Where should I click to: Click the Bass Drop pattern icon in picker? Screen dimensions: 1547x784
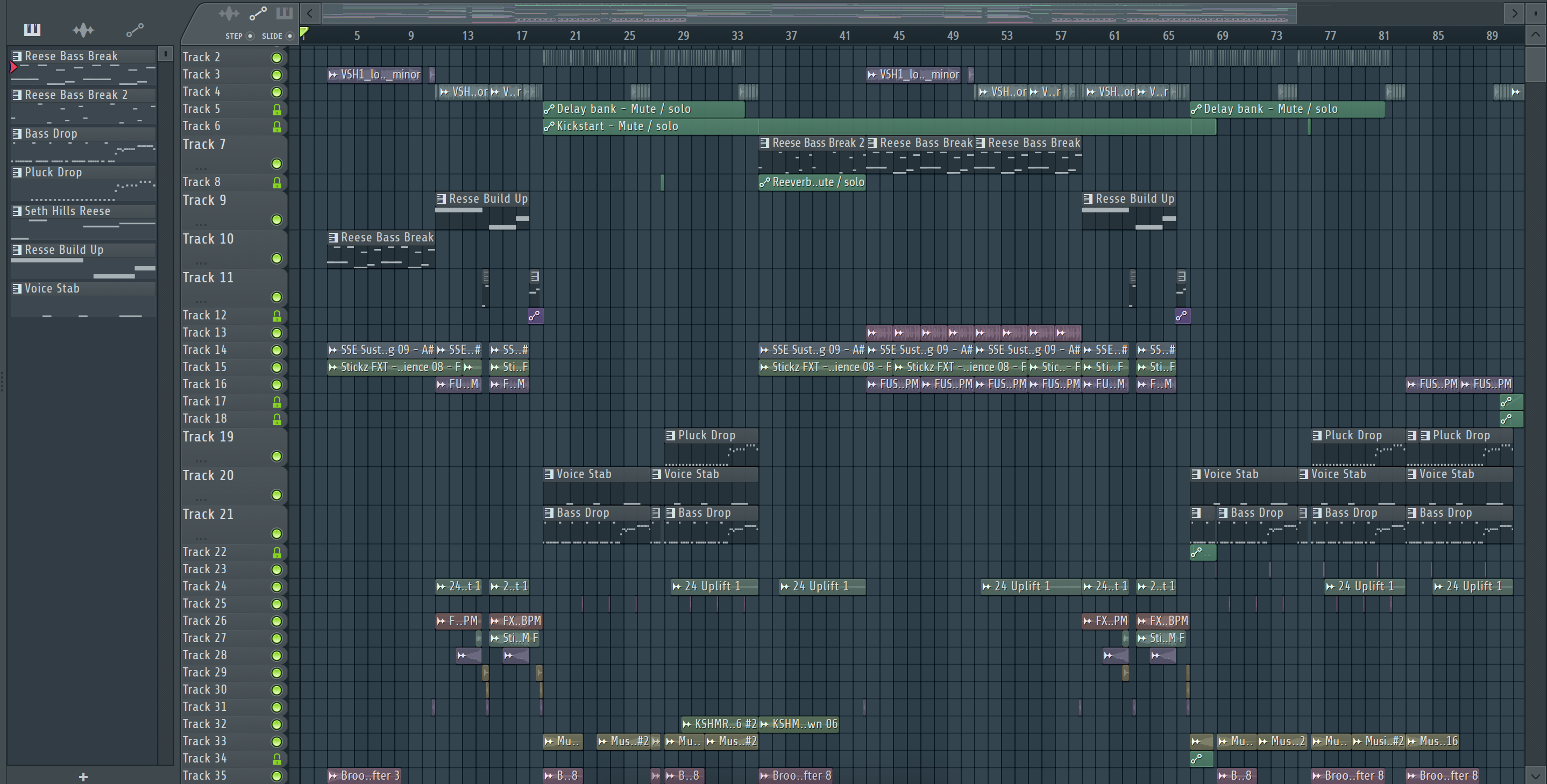point(17,134)
